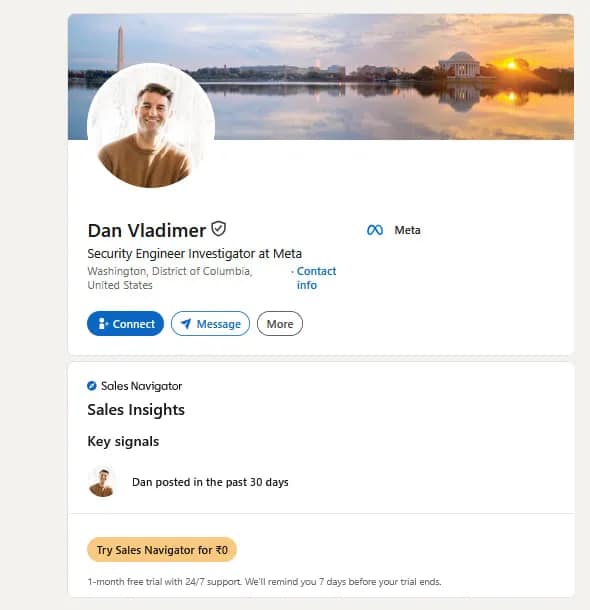
Task: Click the person-plus icon inside Connect button
Action: click(102, 324)
